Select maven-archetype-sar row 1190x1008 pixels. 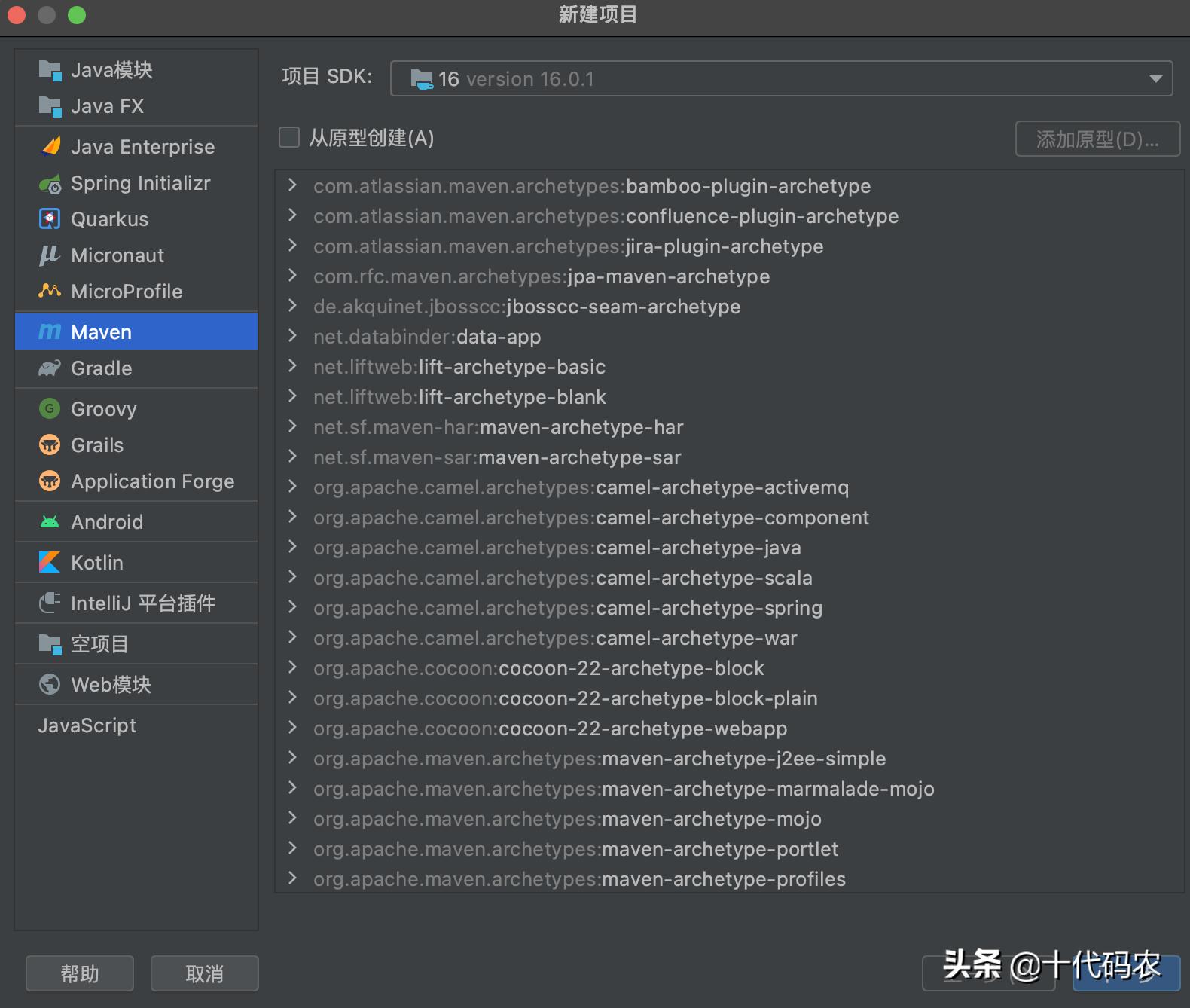tap(729, 457)
